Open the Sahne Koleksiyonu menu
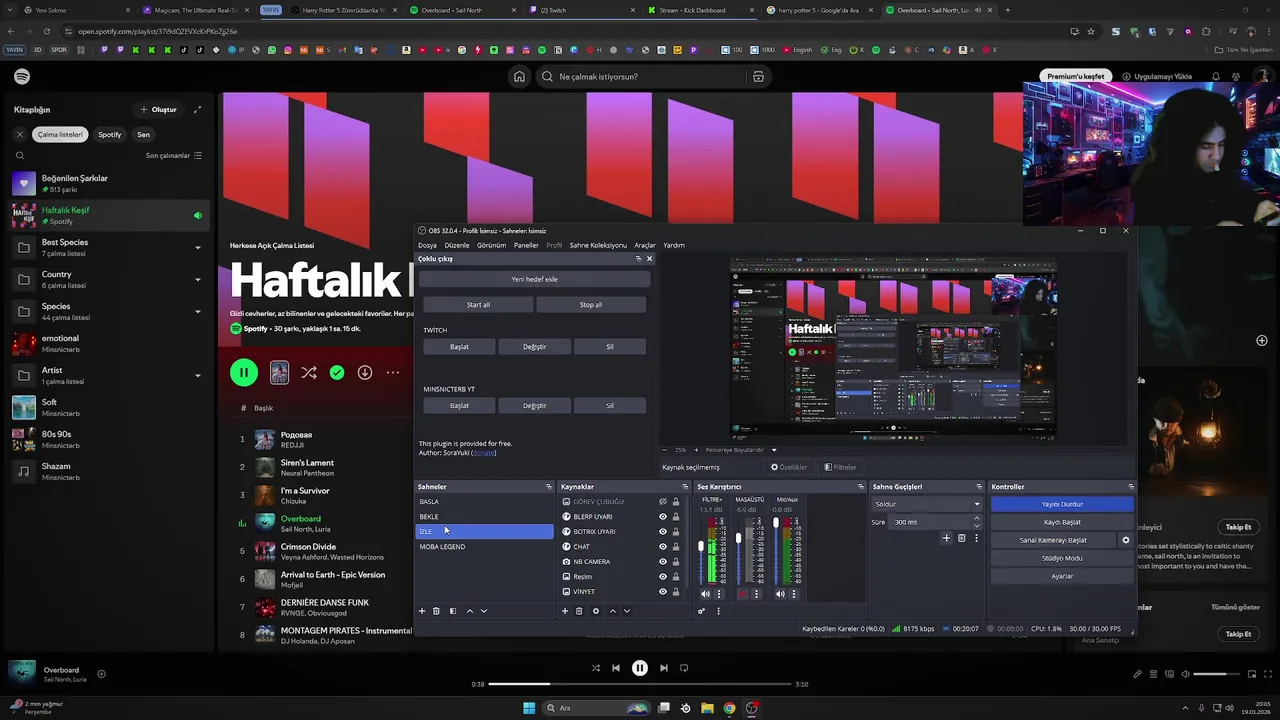The height and width of the screenshot is (720, 1280). point(598,245)
